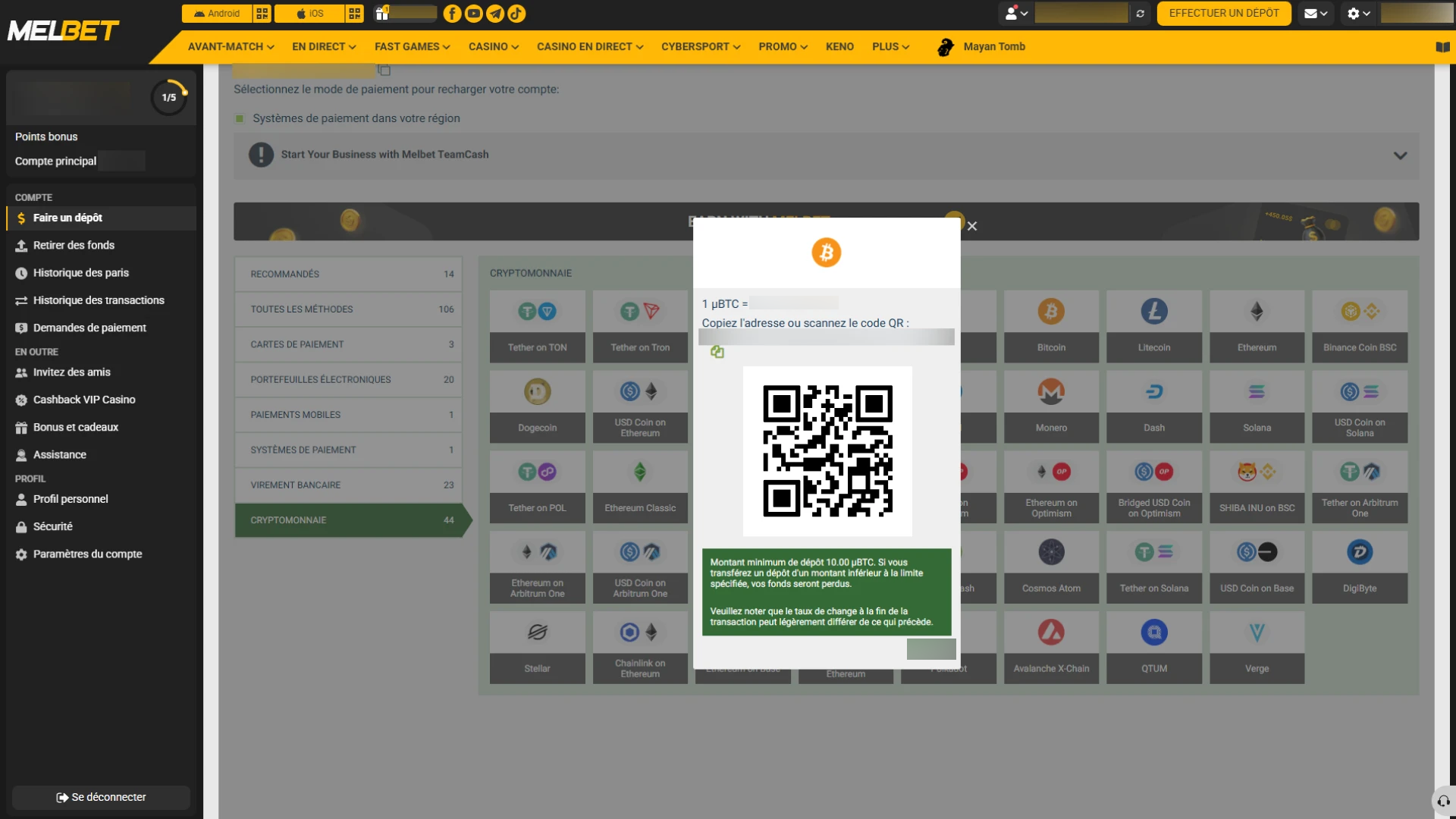Open the live support headset icon
The width and height of the screenshot is (1456, 819).
click(1443, 801)
